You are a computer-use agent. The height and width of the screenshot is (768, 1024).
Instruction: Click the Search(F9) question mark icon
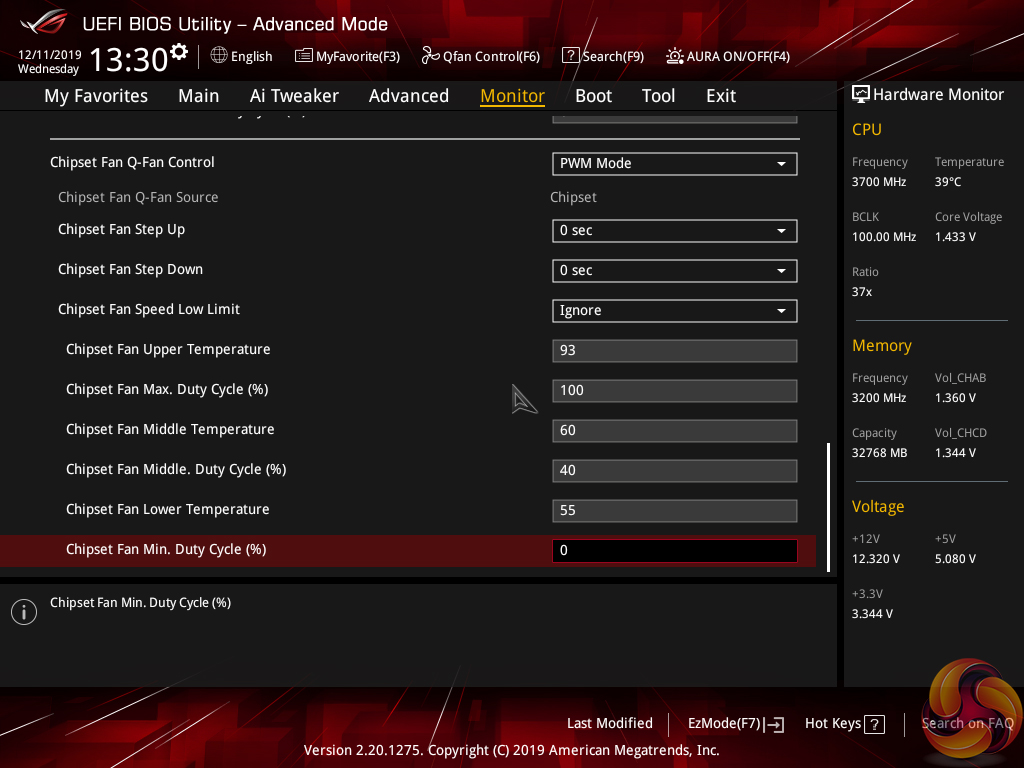(570, 56)
